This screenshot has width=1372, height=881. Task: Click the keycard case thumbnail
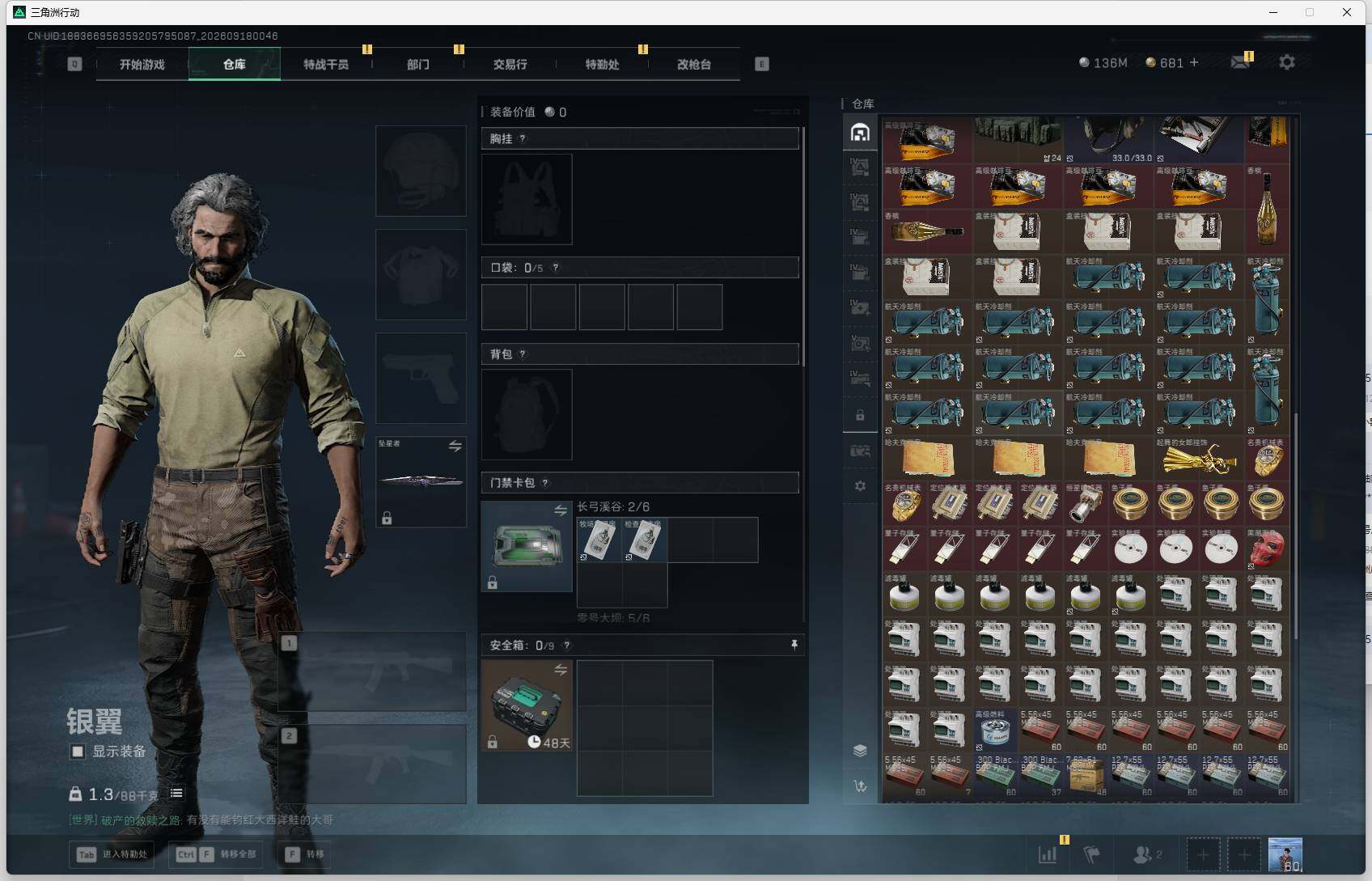pyautogui.click(x=527, y=546)
